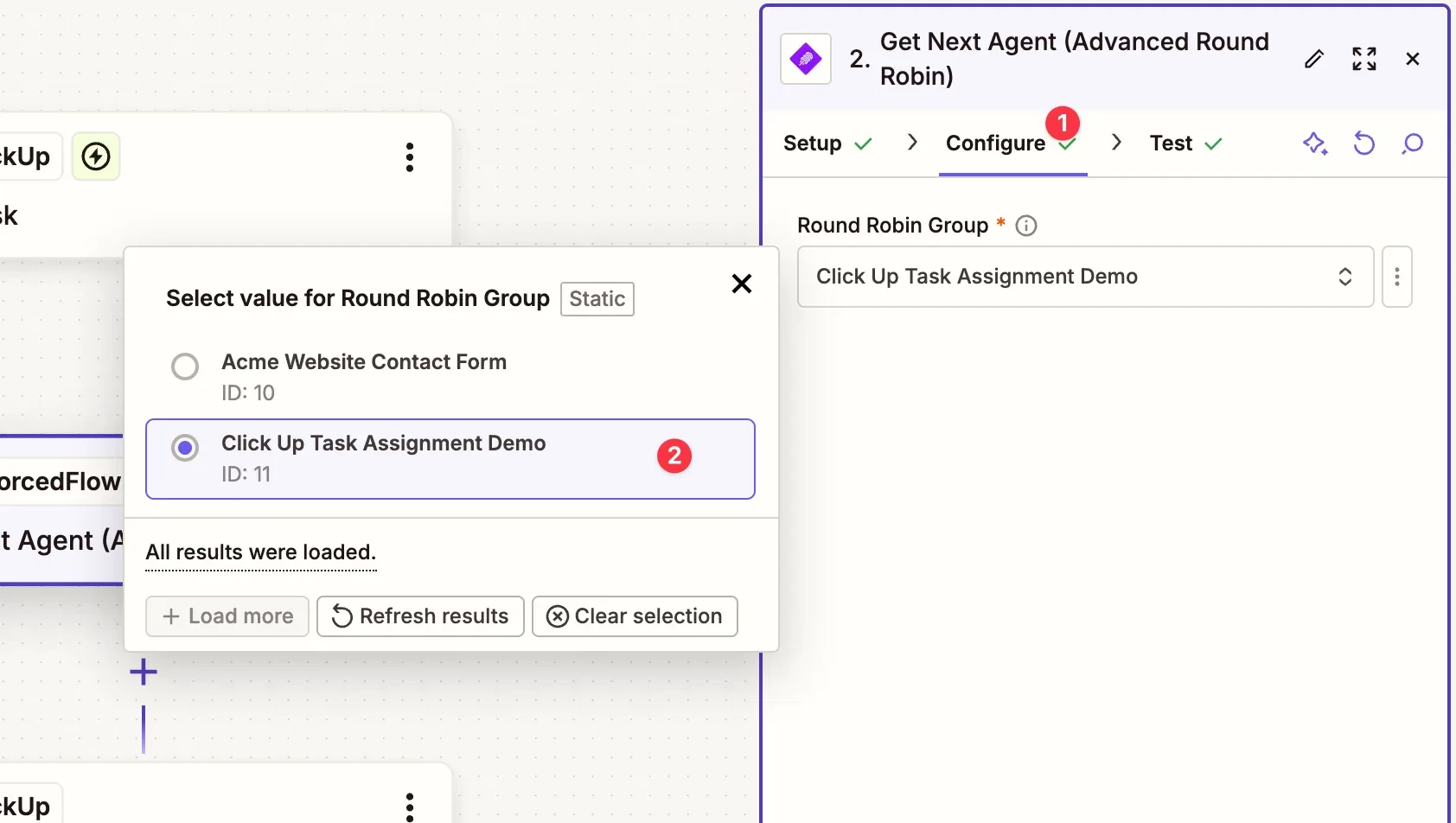Show info tooltip for Round Robin Group
1456x823 pixels.
click(1026, 226)
